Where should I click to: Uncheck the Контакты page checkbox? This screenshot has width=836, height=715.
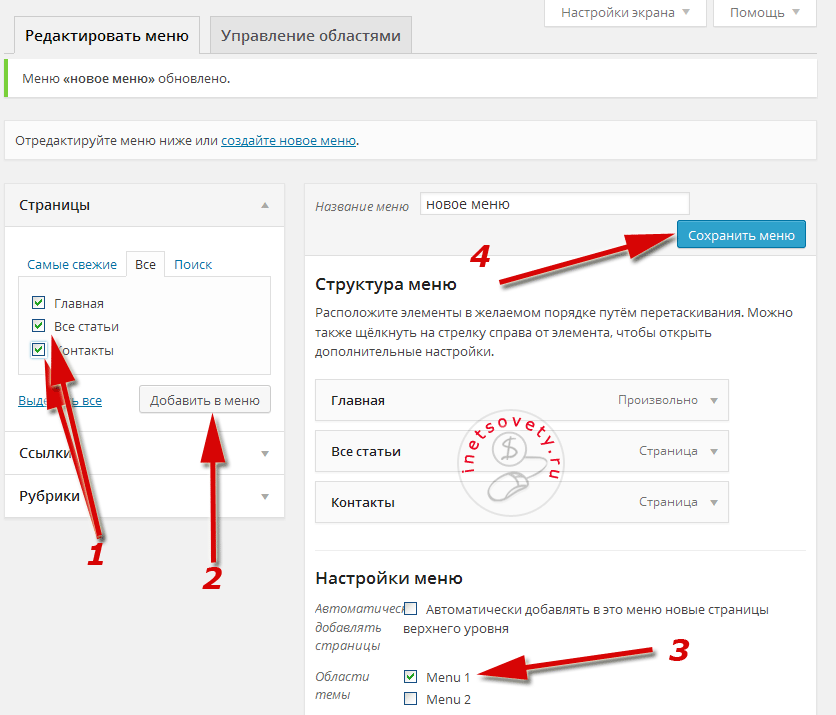[38, 350]
